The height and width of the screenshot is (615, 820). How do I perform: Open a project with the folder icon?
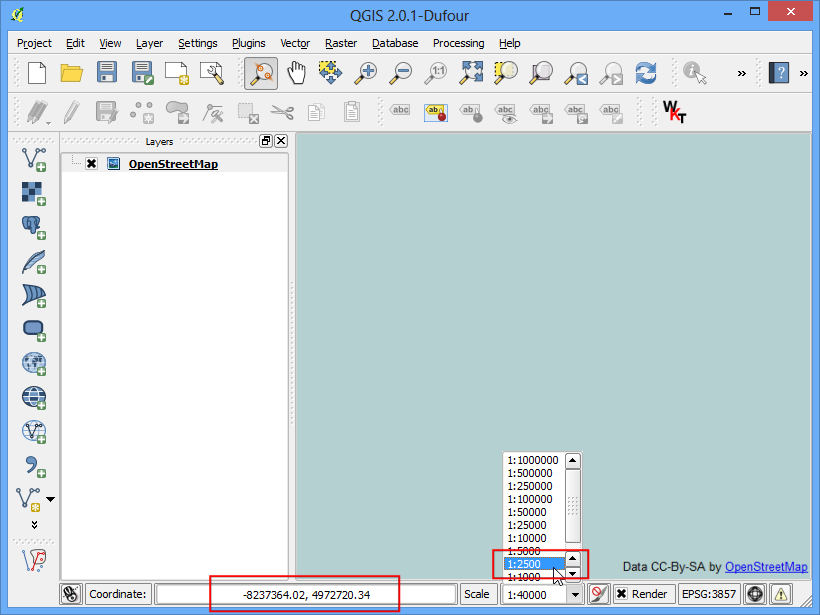pyautogui.click(x=71, y=73)
